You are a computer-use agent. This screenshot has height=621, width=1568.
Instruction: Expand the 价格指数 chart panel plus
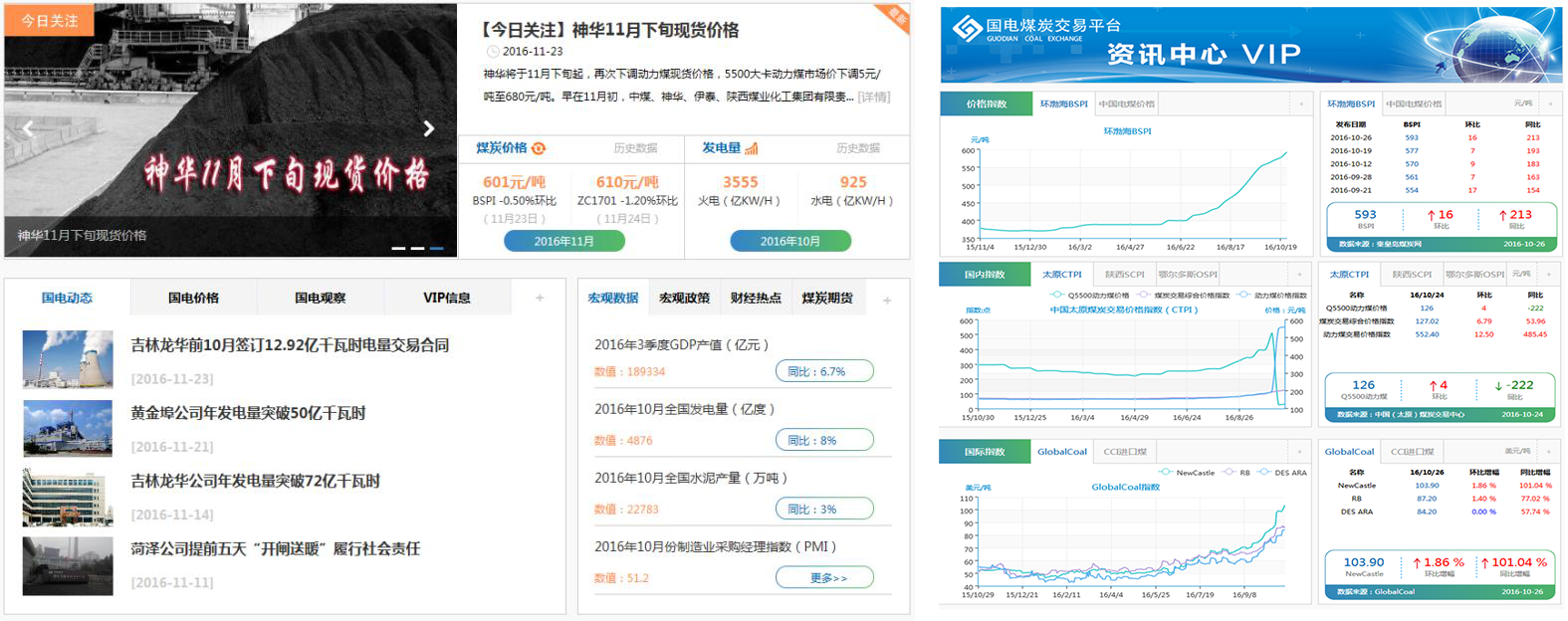click(x=1300, y=103)
